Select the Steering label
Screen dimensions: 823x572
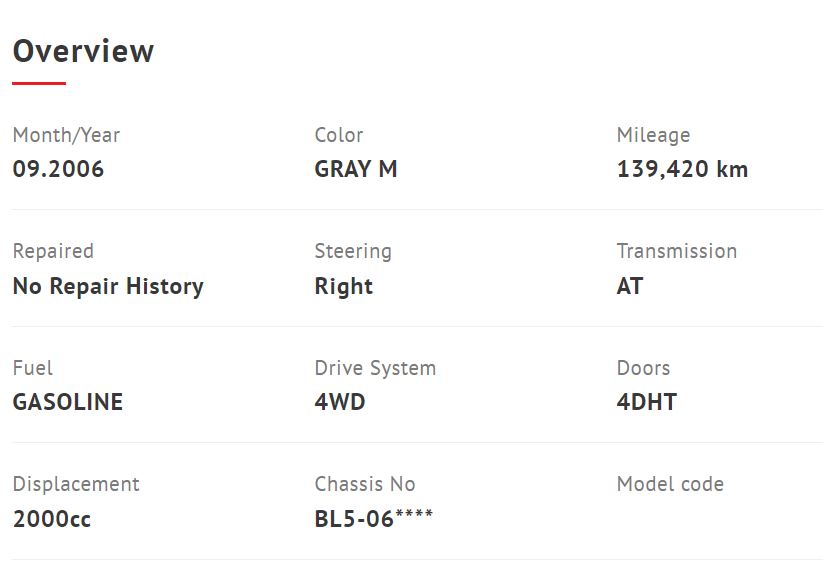(x=353, y=251)
